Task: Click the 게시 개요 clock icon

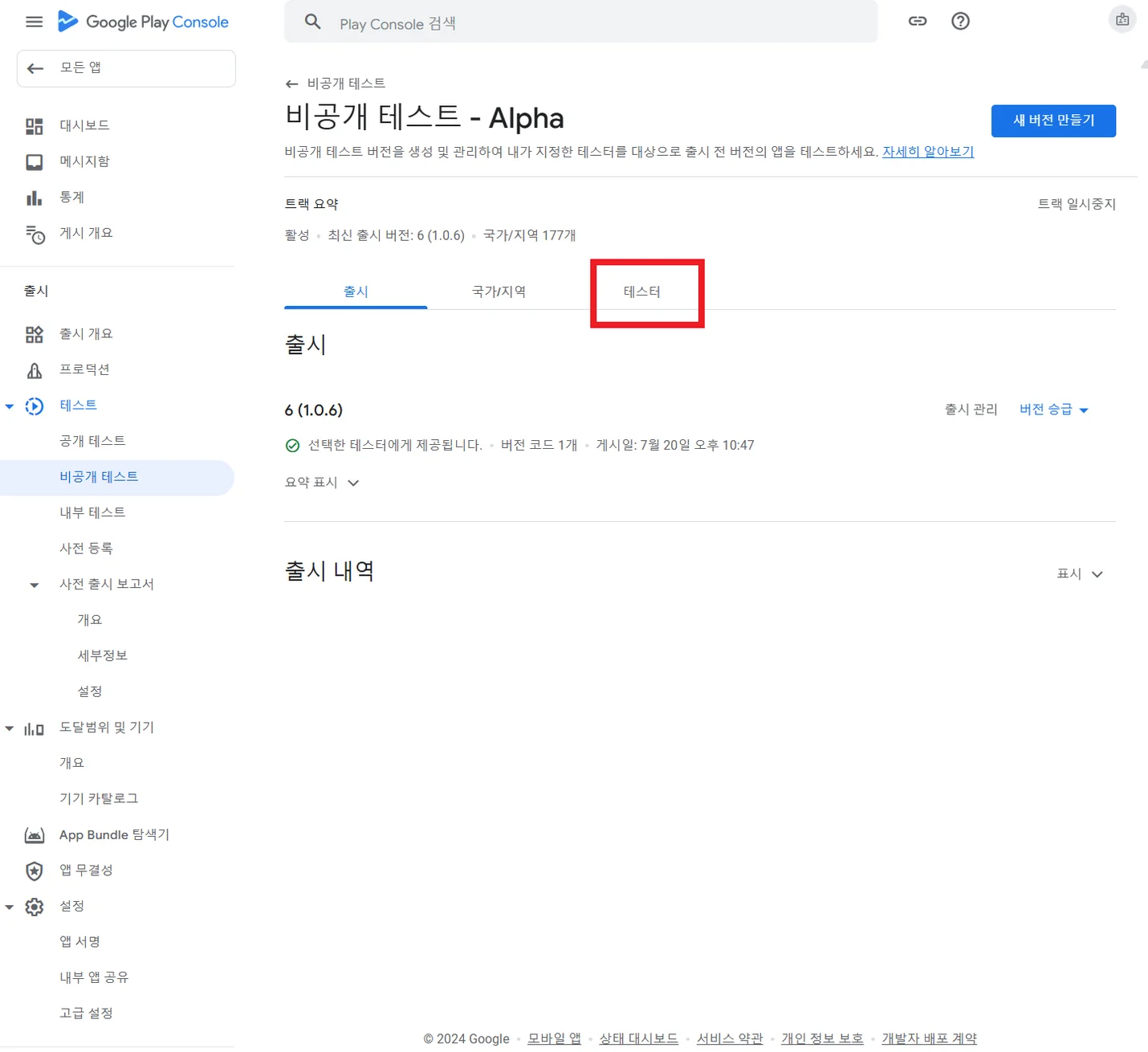Action: [35, 234]
